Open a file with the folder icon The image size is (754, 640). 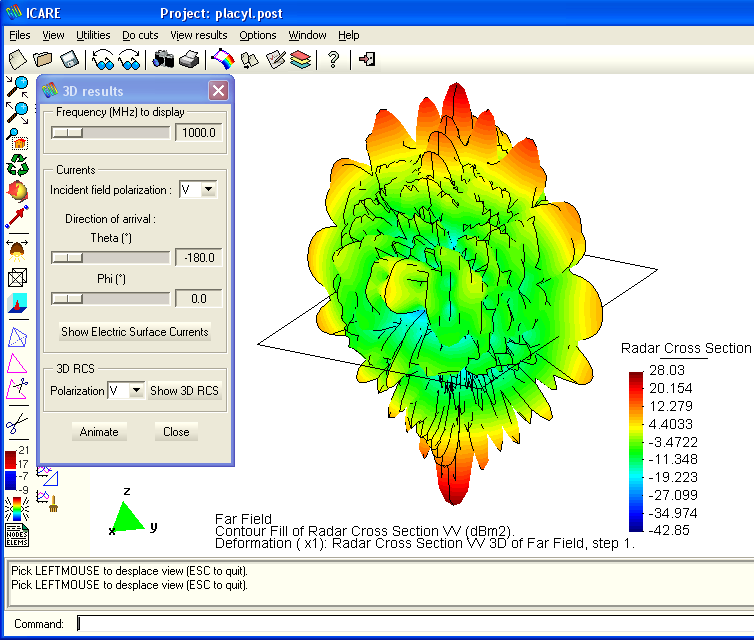(43, 60)
